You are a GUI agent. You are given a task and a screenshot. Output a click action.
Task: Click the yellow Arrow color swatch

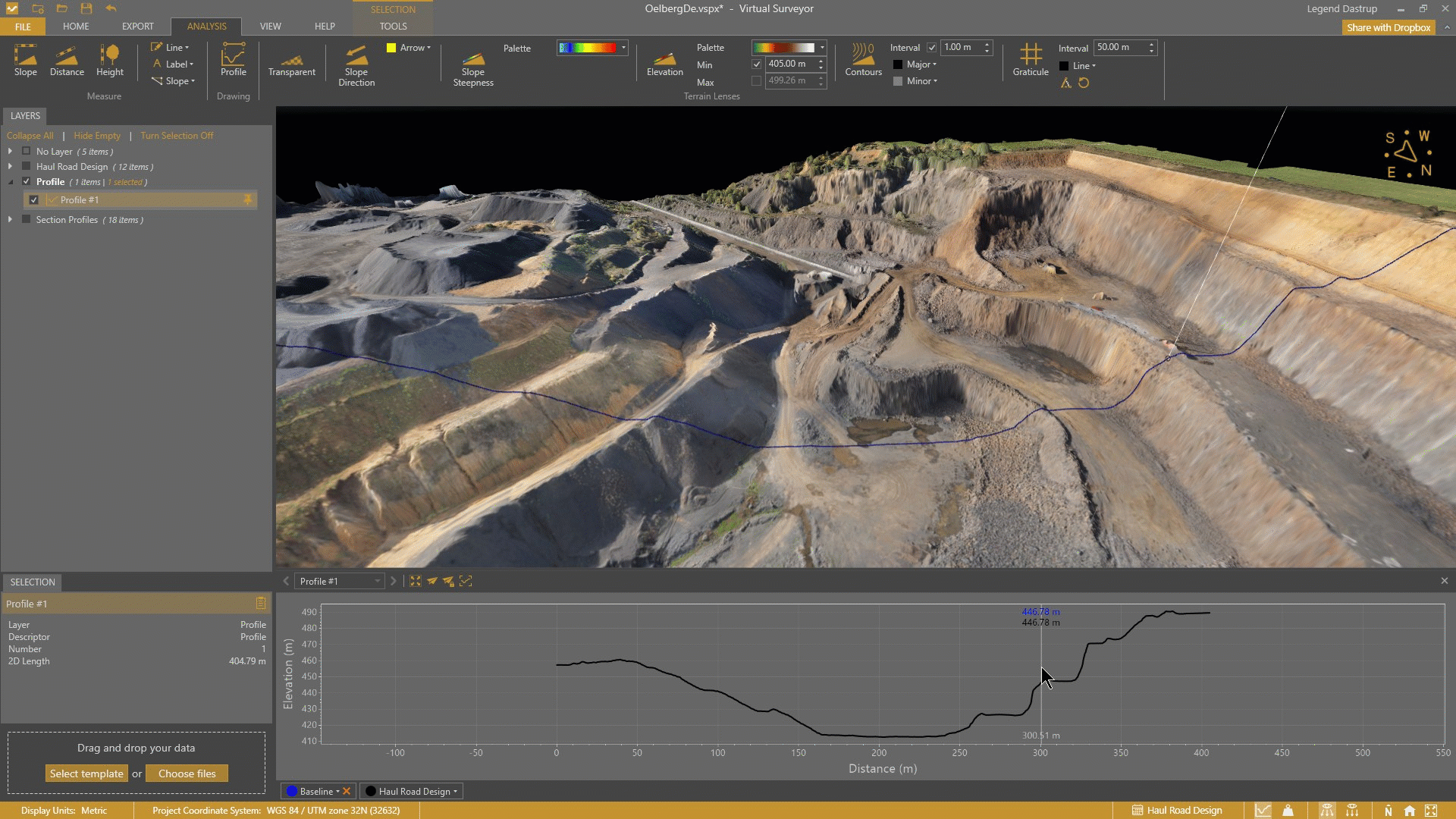pyautogui.click(x=391, y=48)
